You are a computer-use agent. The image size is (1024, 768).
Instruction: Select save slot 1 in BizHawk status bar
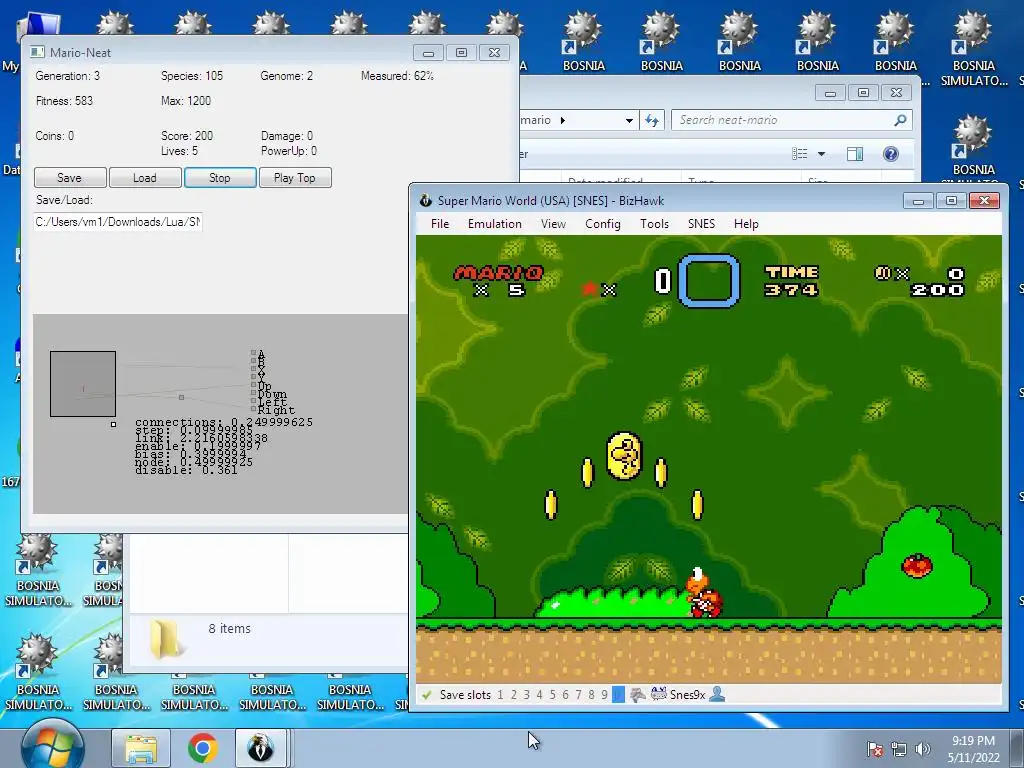pos(500,695)
